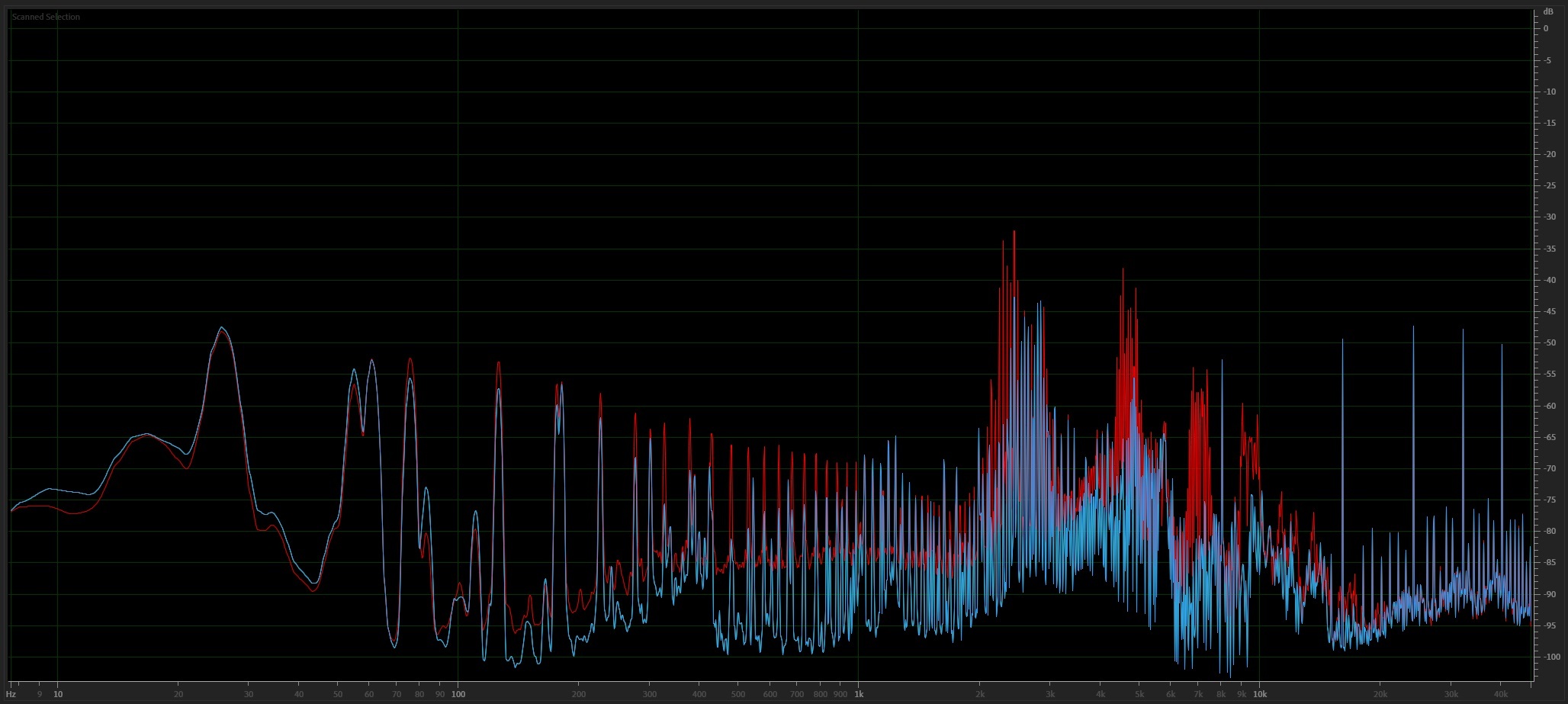Click the 30k frequency label
The height and width of the screenshot is (704, 1568).
pyautogui.click(x=1451, y=694)
